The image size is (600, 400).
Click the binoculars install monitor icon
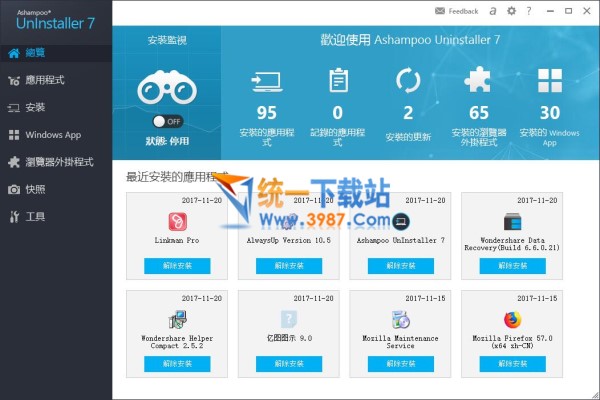point(167,88)
